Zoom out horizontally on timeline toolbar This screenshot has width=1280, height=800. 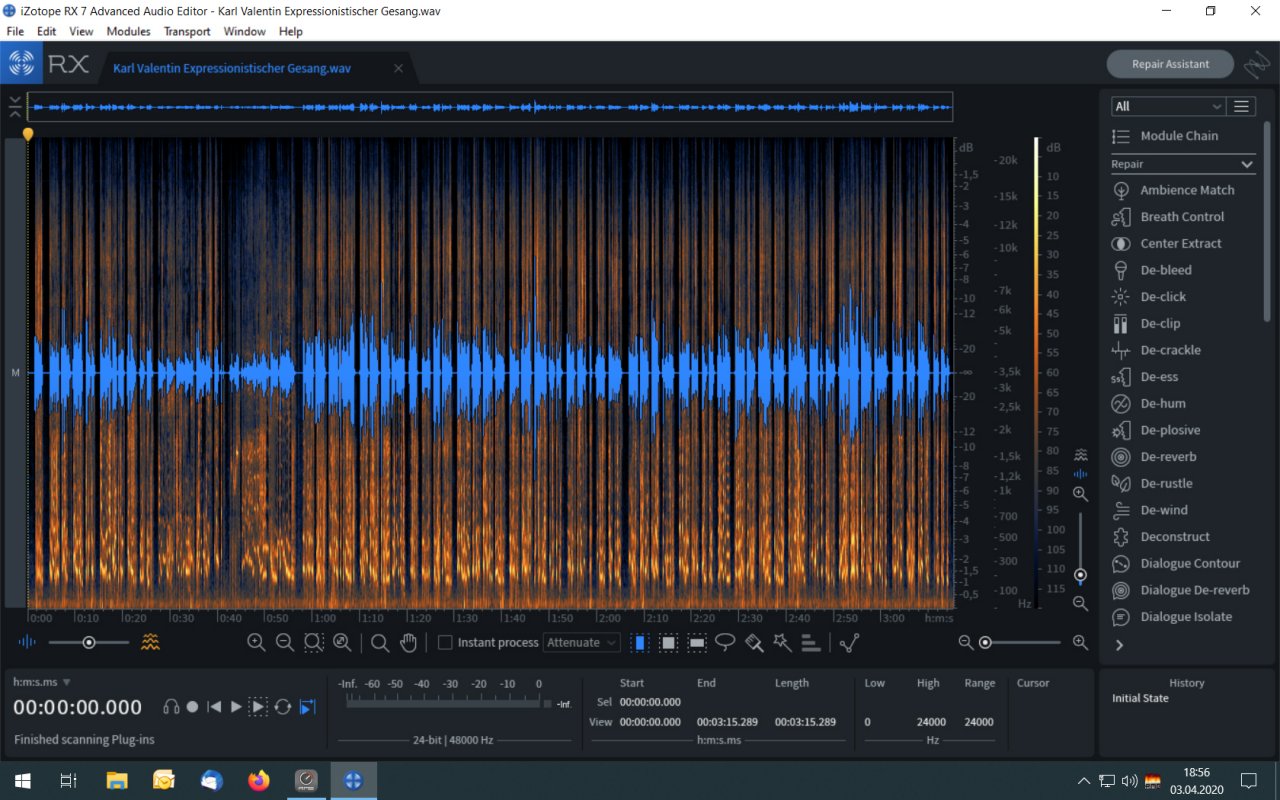tap(284, 643)
